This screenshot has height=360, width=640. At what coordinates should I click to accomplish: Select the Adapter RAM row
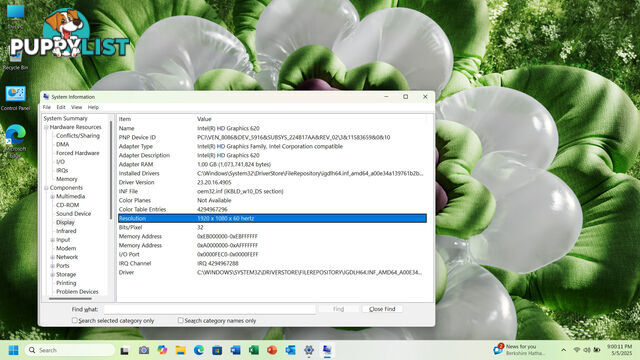click(272, 164)
